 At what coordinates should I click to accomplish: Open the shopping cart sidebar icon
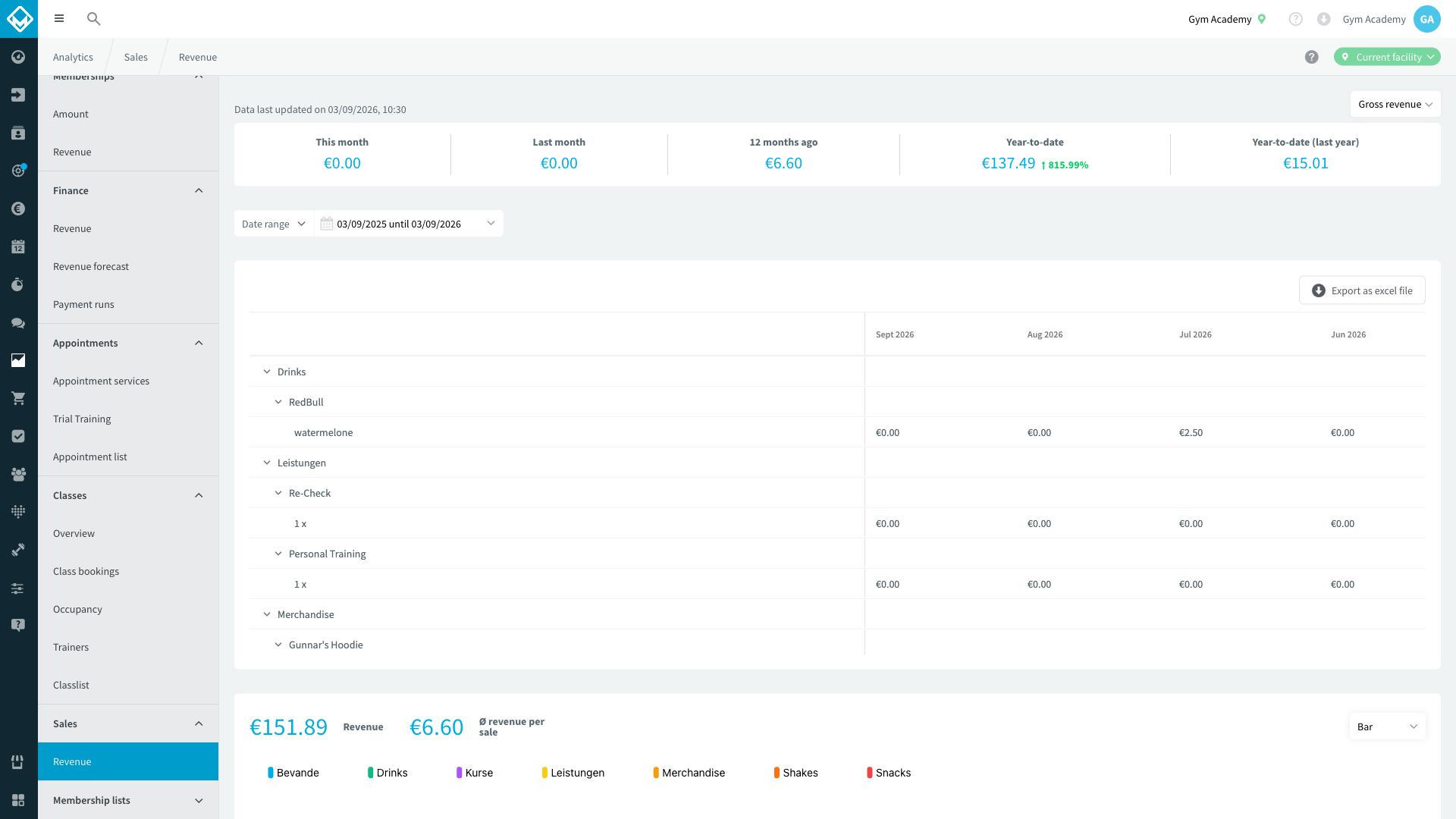point(18,398)
